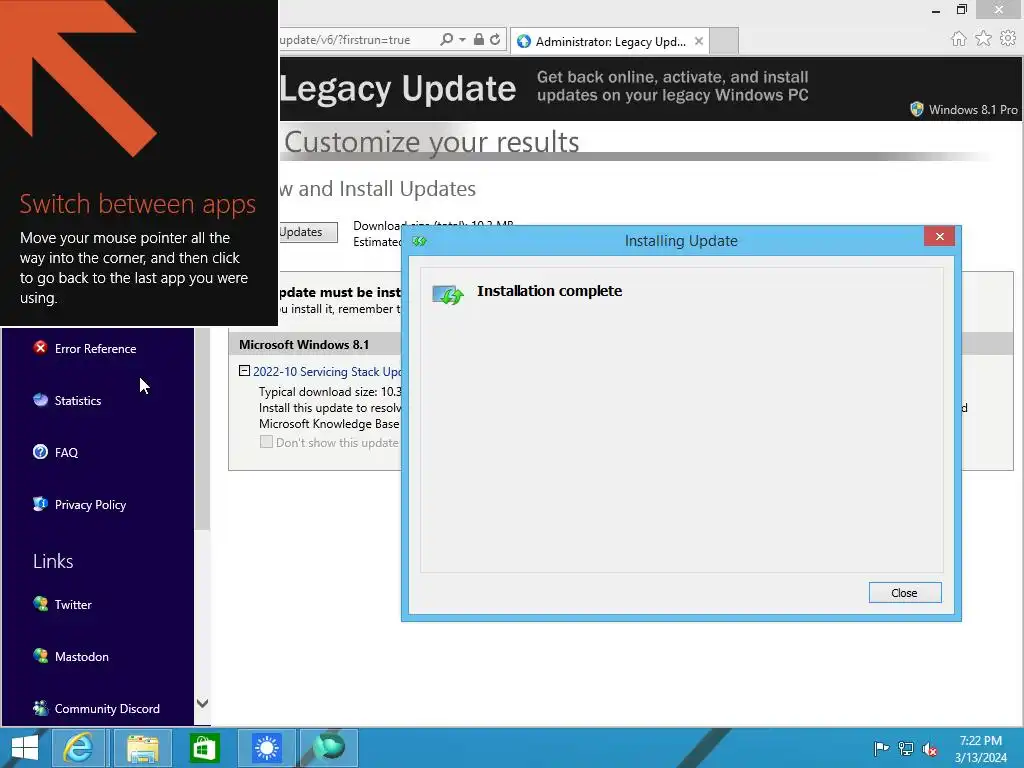Click the network tray icon
The width and height of the screenshot is (1024, 768).
click(906, 748)
